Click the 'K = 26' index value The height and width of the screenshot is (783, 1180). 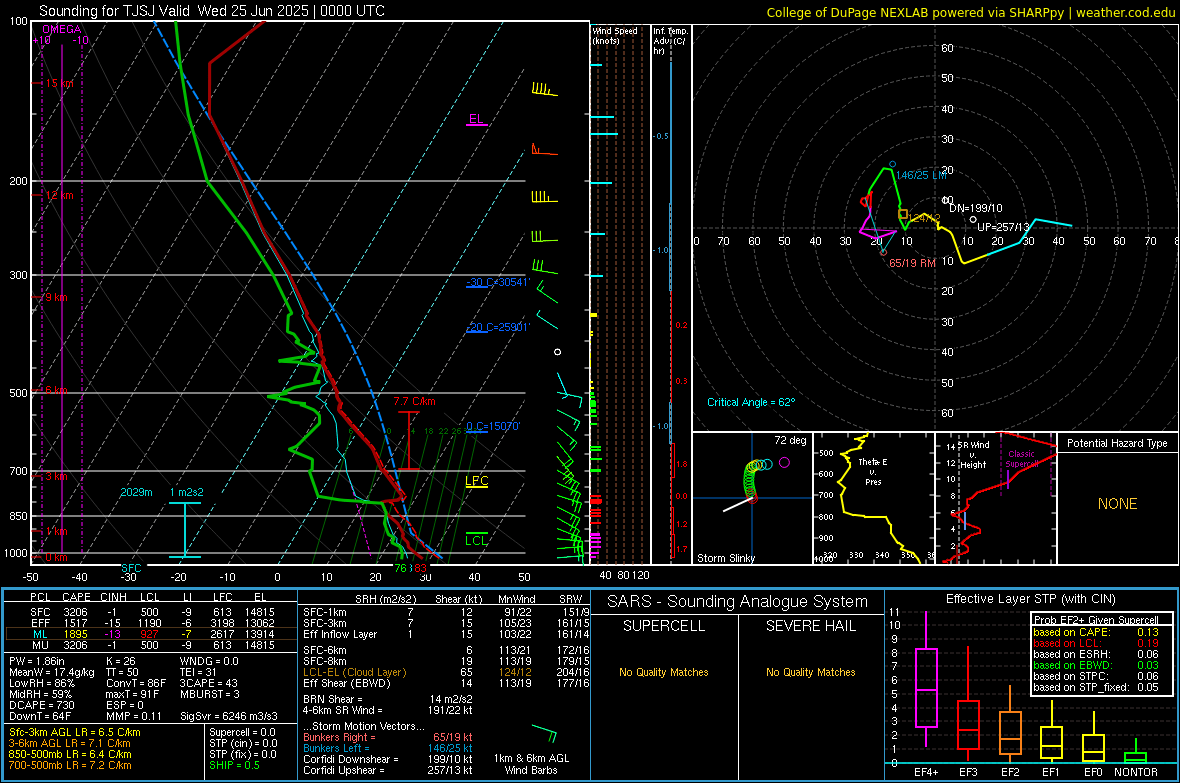point(120,661)
